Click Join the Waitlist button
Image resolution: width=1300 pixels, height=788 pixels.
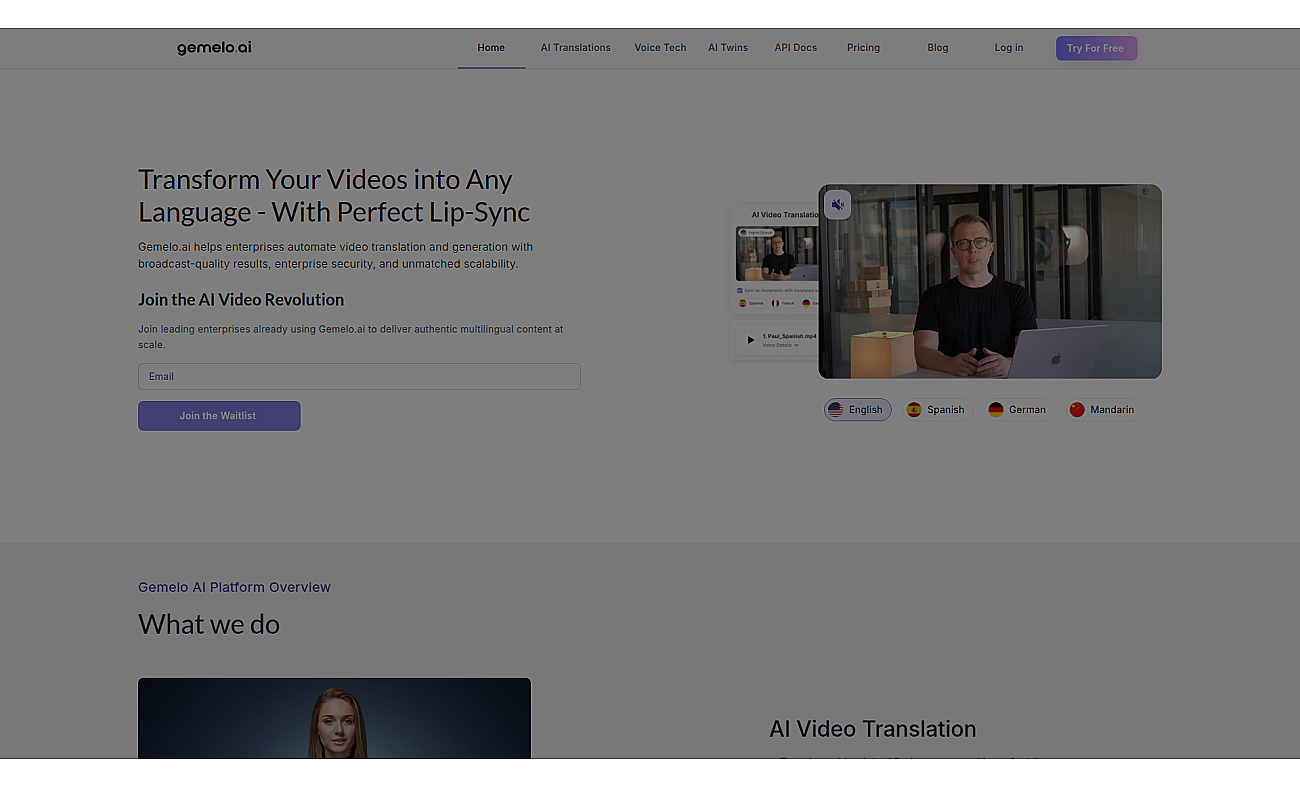pyautogui.click(x=219, y=416)
